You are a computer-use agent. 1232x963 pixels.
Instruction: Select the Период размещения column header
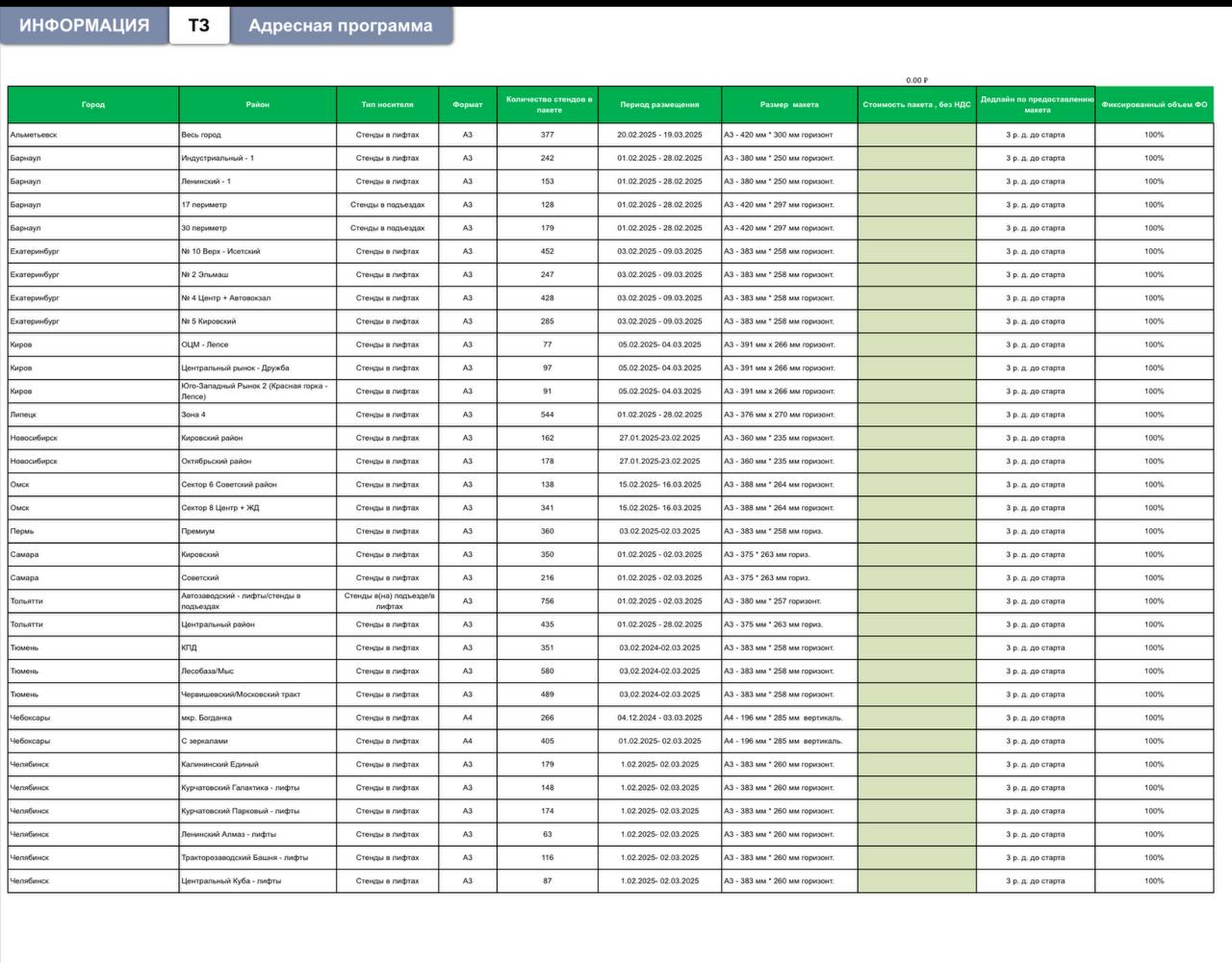point(659,104)
